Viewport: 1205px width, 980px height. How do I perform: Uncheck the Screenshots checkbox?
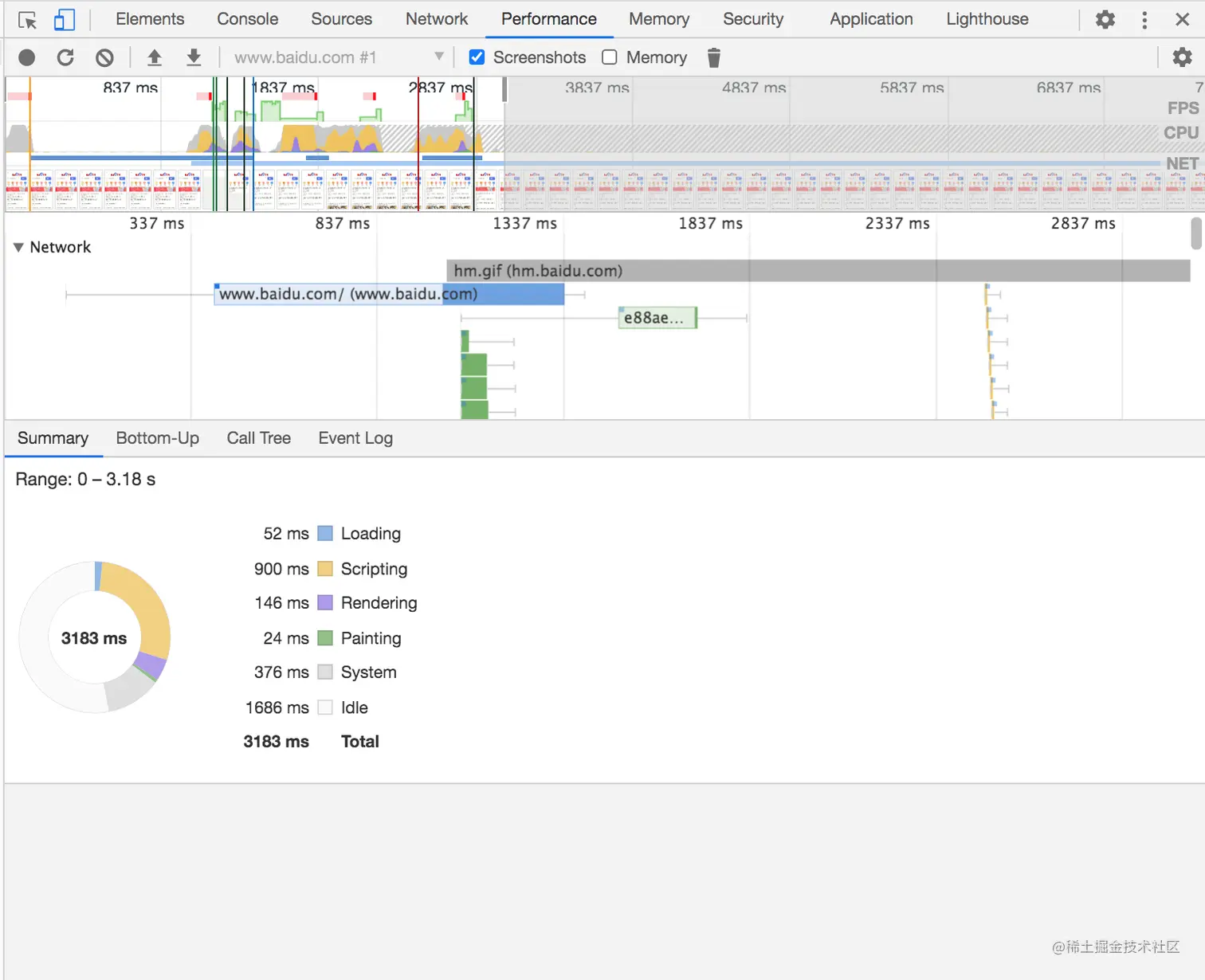click(477, 57)
